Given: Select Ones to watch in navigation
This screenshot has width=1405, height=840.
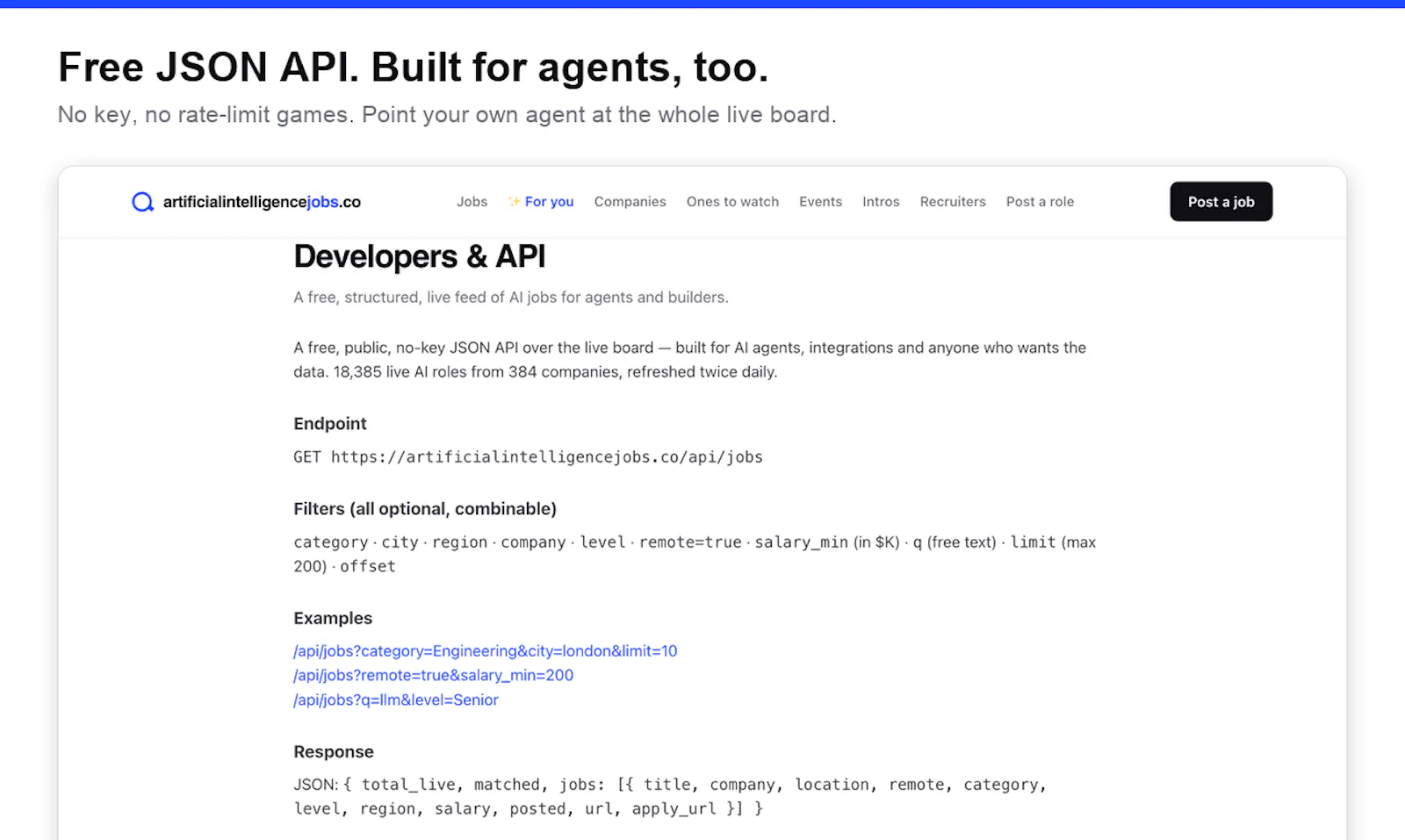Looking at the screenshot, I should pyautogui.click(x=732, y=202).
